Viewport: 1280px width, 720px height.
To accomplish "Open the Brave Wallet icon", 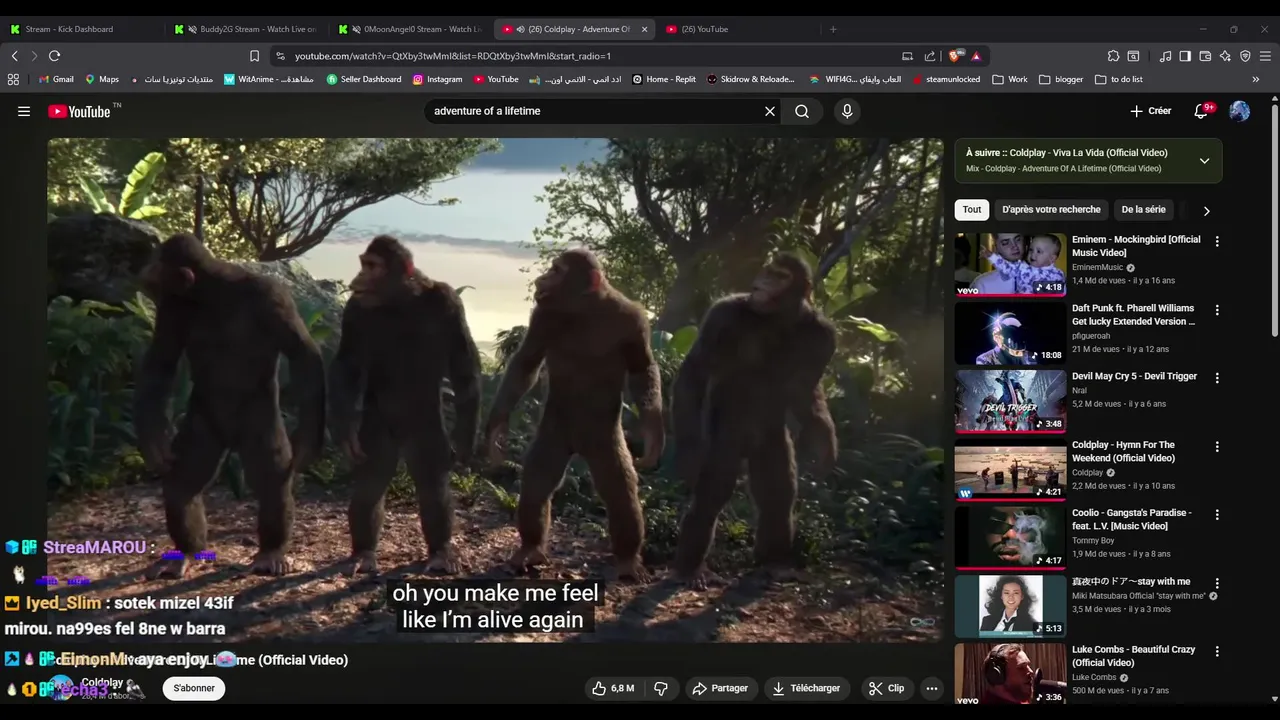I will 1205,56.
